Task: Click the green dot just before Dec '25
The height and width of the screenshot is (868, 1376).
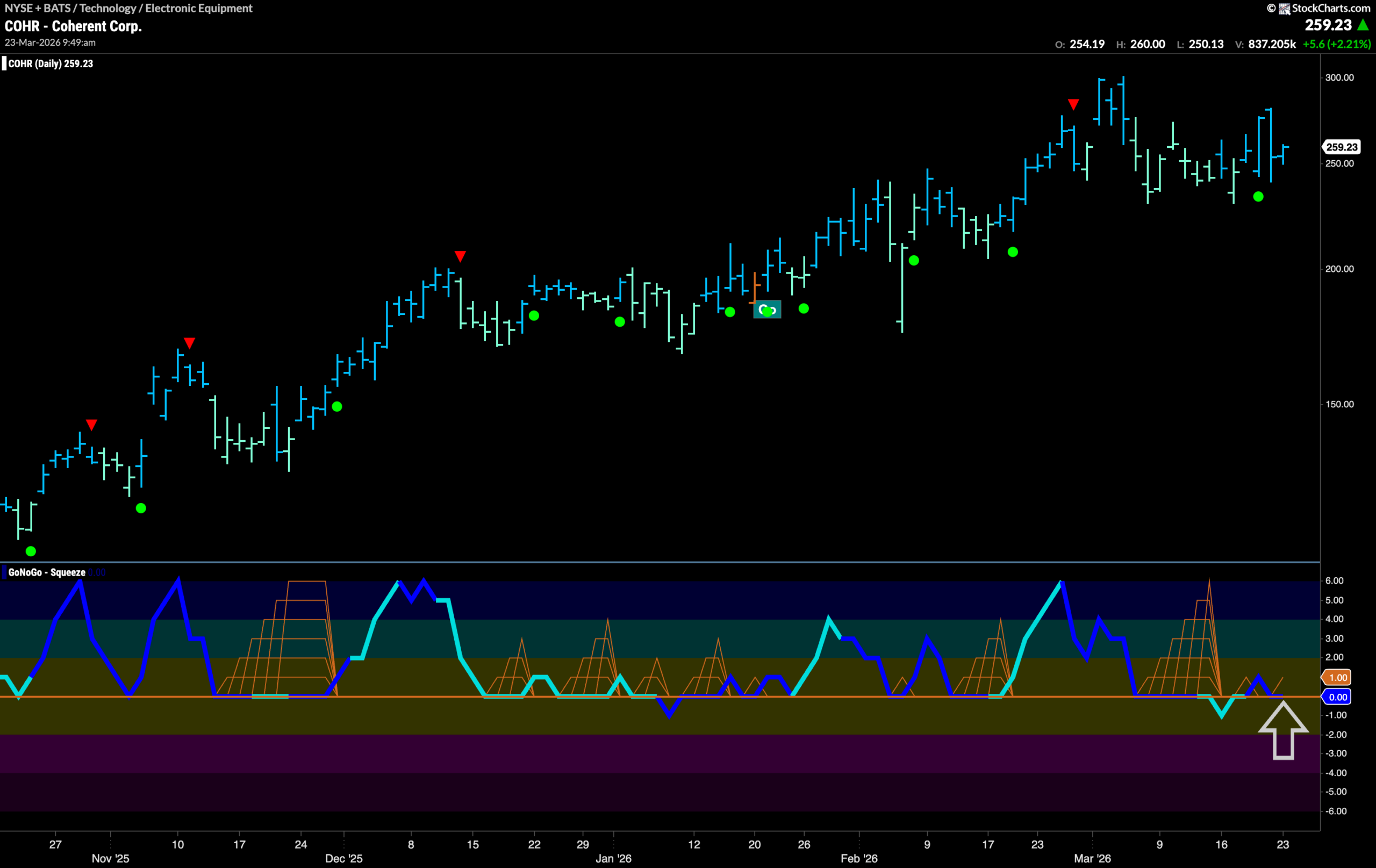Action: 337,407
